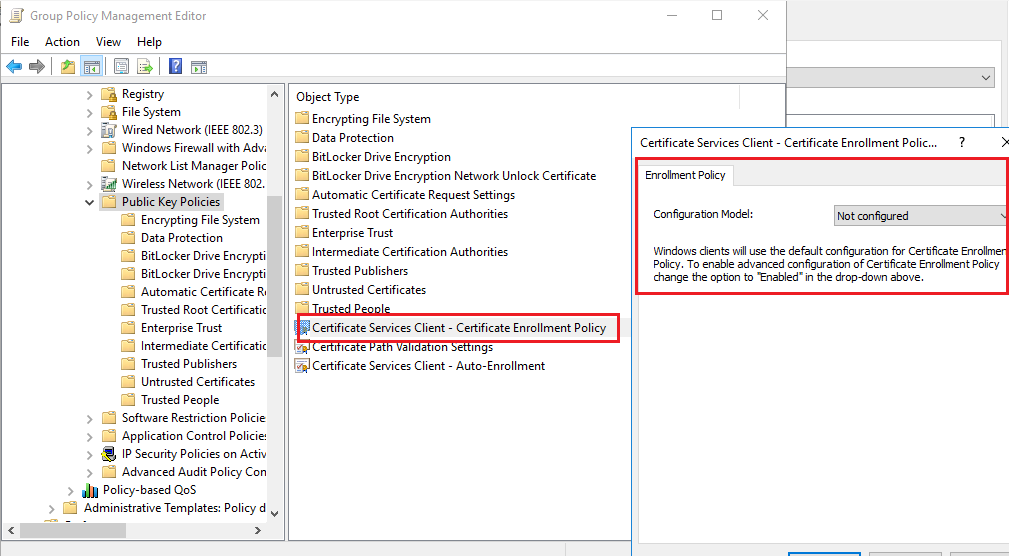
Task: Click Wireless Network (IEEE 802. tree icon
Action: point(109,184)
